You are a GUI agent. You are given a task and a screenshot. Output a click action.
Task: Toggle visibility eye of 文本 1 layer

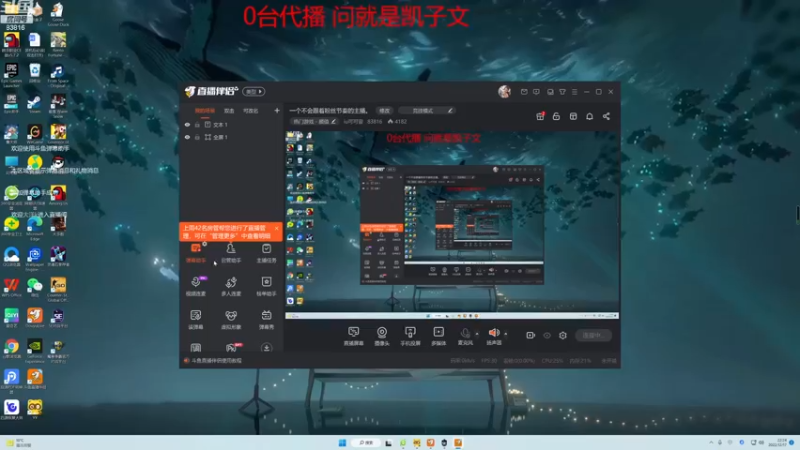187,124
